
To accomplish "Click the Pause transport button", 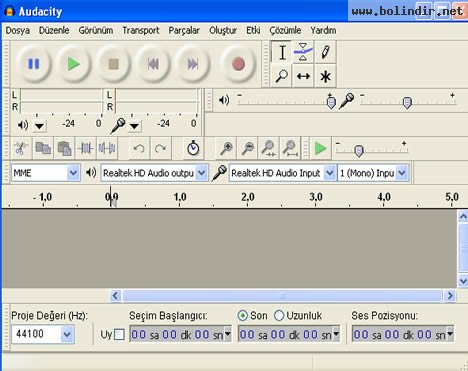I will coord(33,64).
